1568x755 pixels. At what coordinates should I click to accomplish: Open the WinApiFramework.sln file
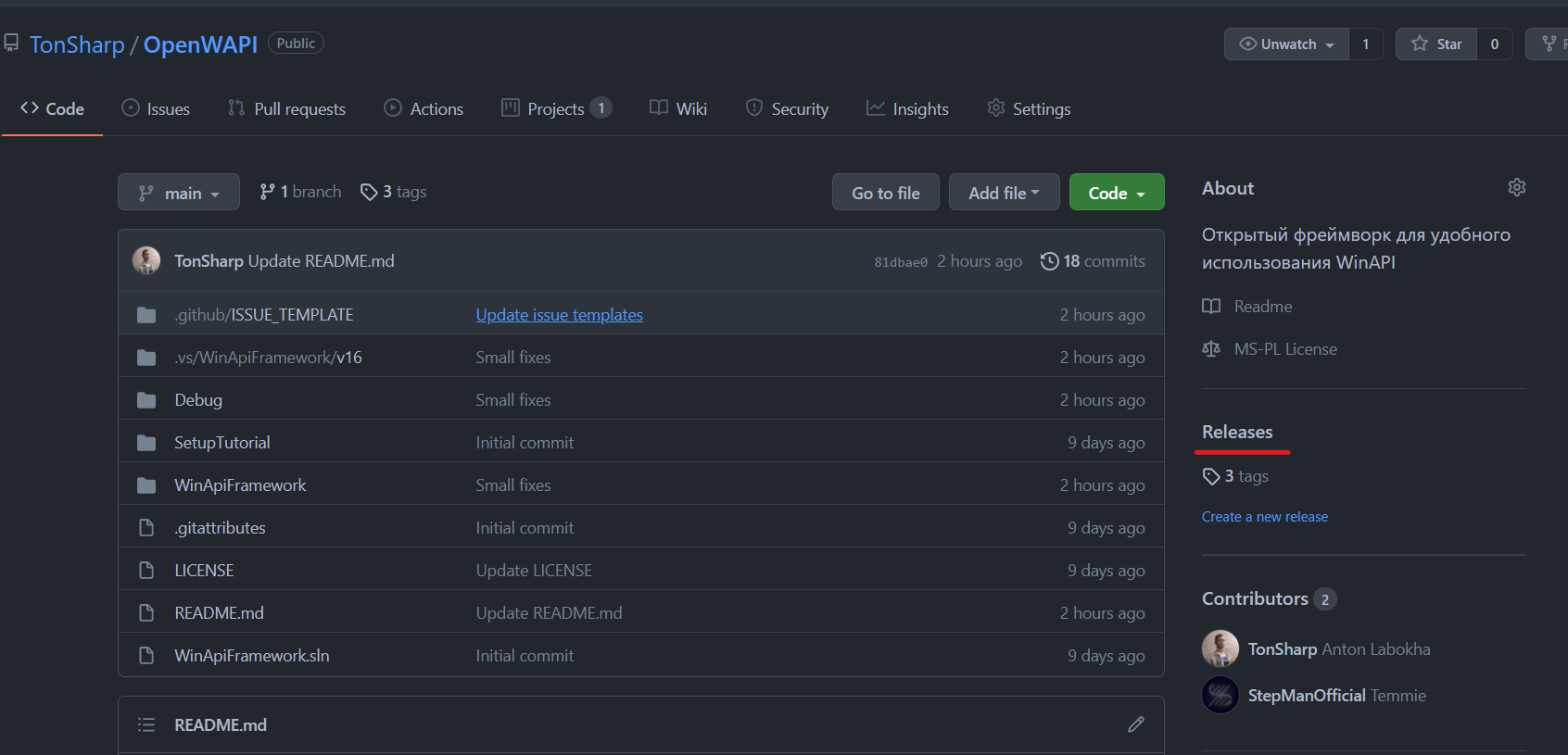(x=252, y=656)
